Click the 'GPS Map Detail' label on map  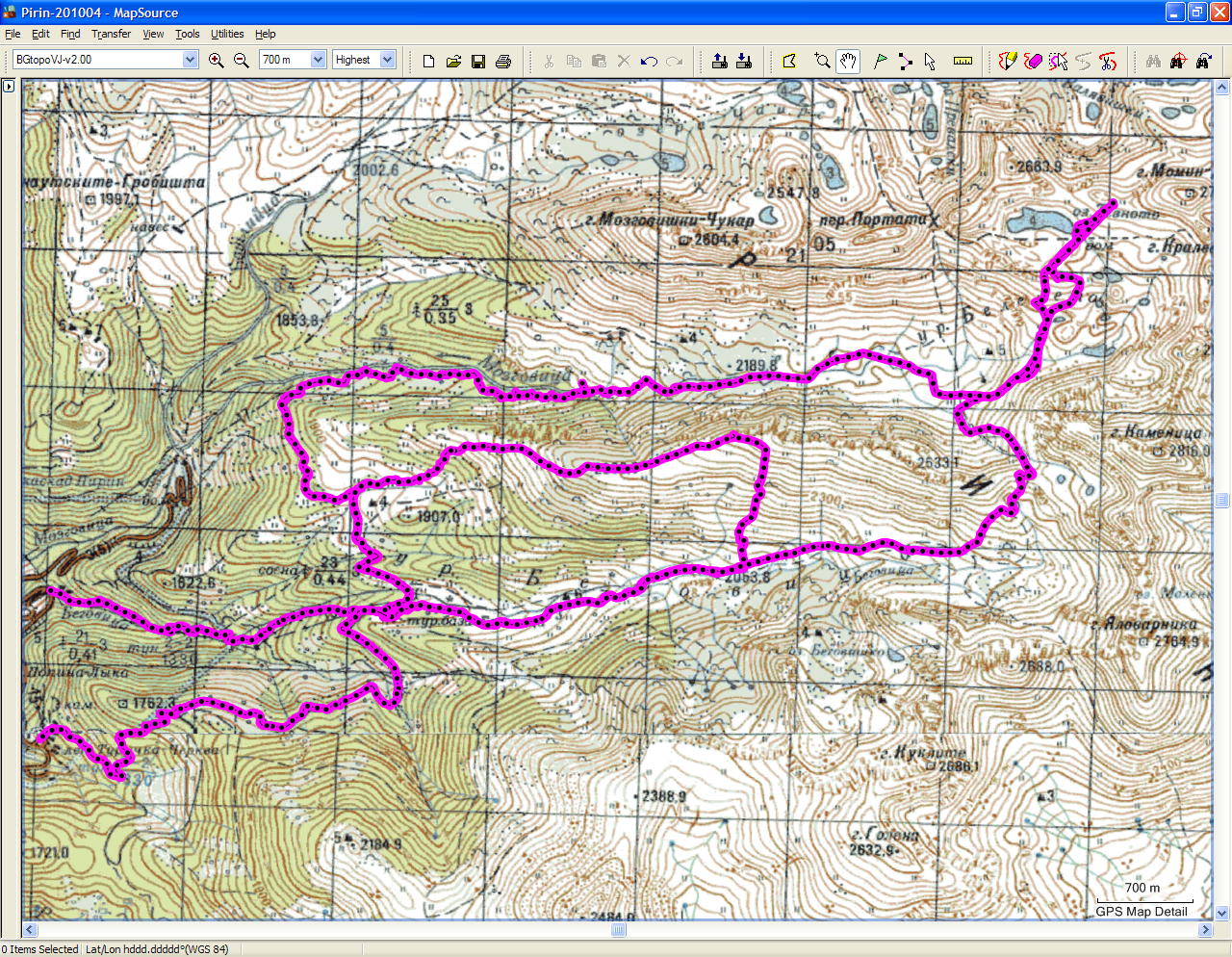pyautogui.click(x=1142, y=912)
